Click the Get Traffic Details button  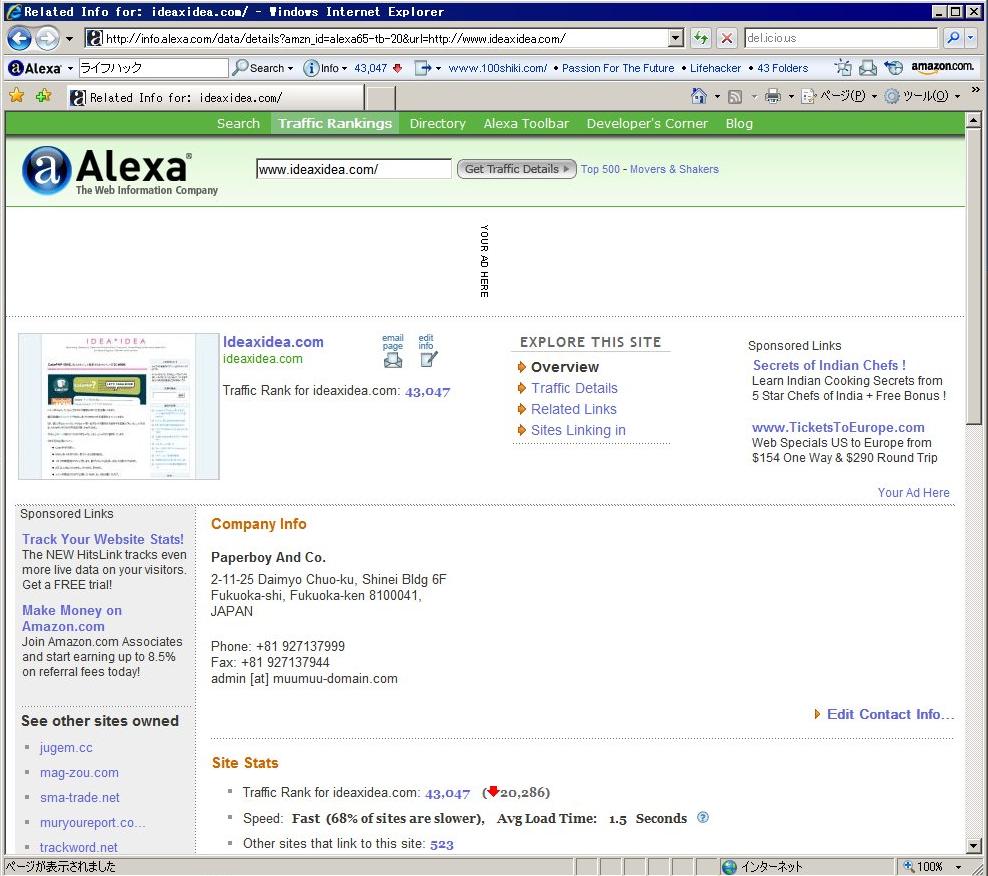(516, 169)
